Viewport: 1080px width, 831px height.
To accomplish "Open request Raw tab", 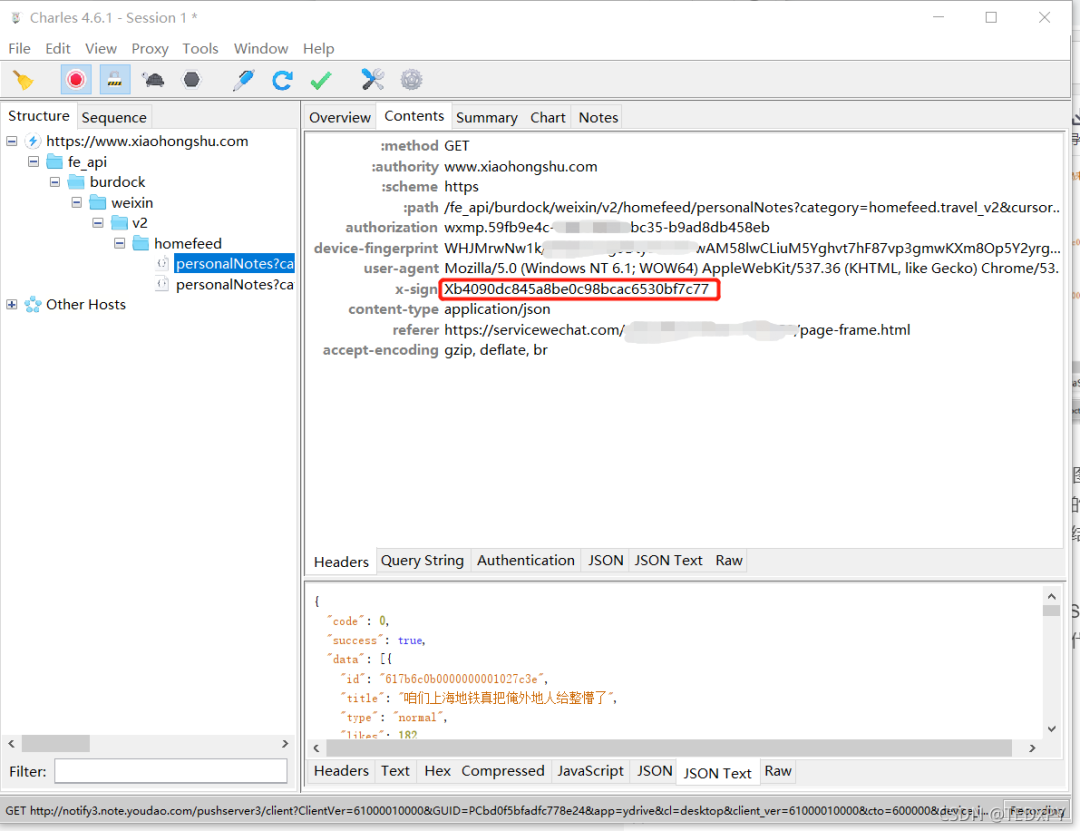I will click(729, 560).
